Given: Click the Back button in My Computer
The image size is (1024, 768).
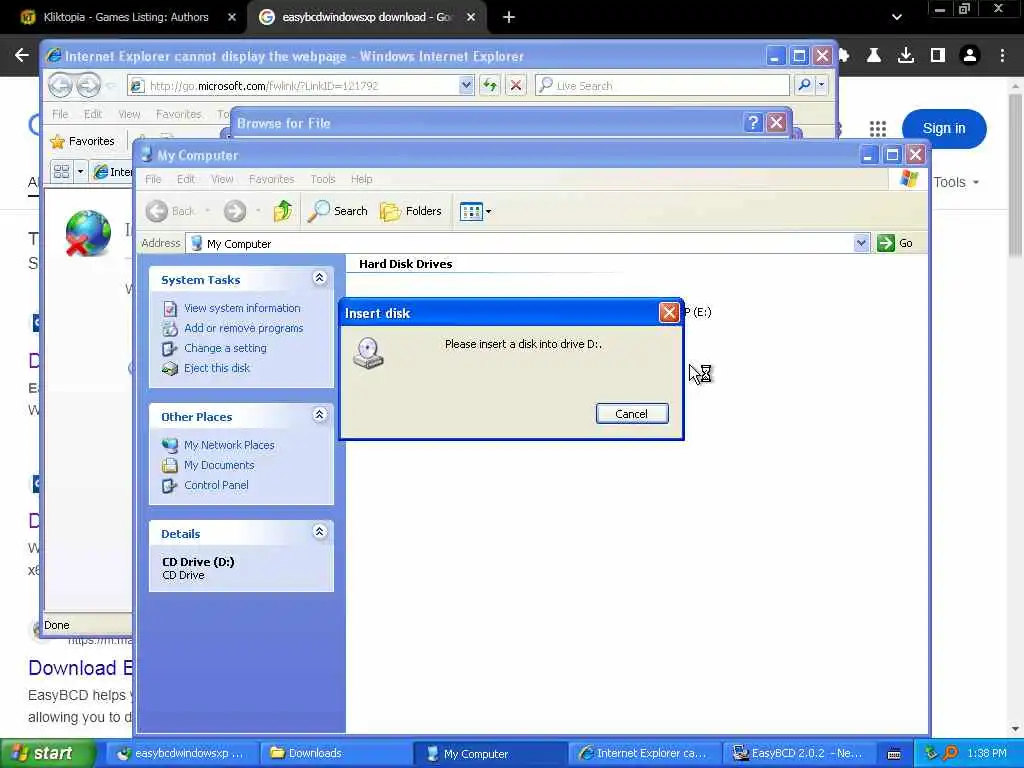Looking at the screenshot, I should (x=170, y=211).
